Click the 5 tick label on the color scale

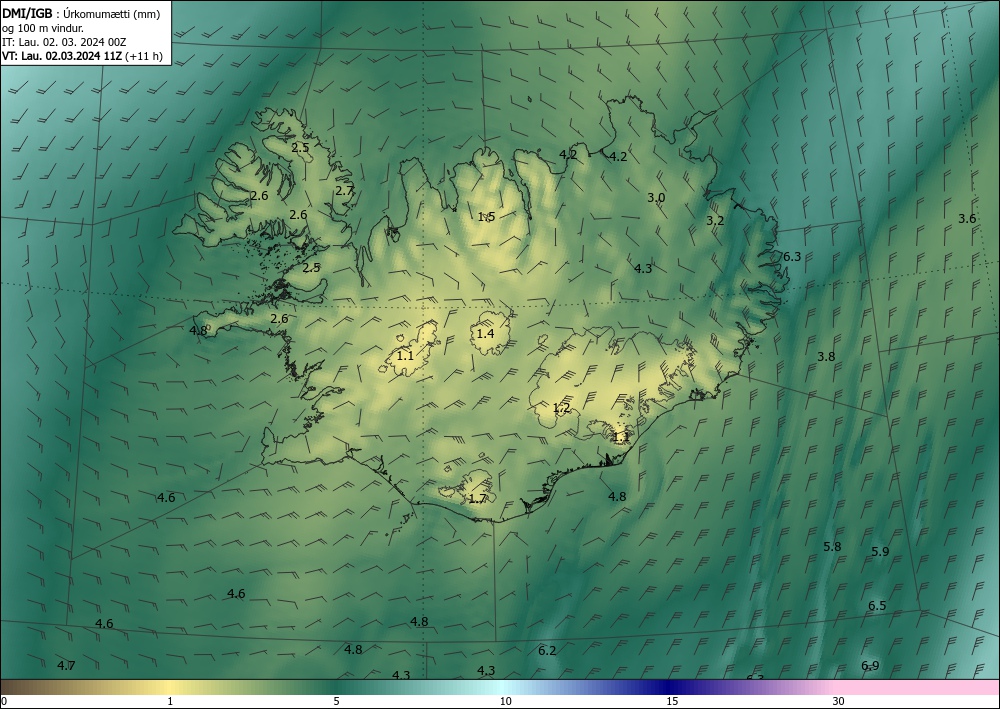[336, 702]
